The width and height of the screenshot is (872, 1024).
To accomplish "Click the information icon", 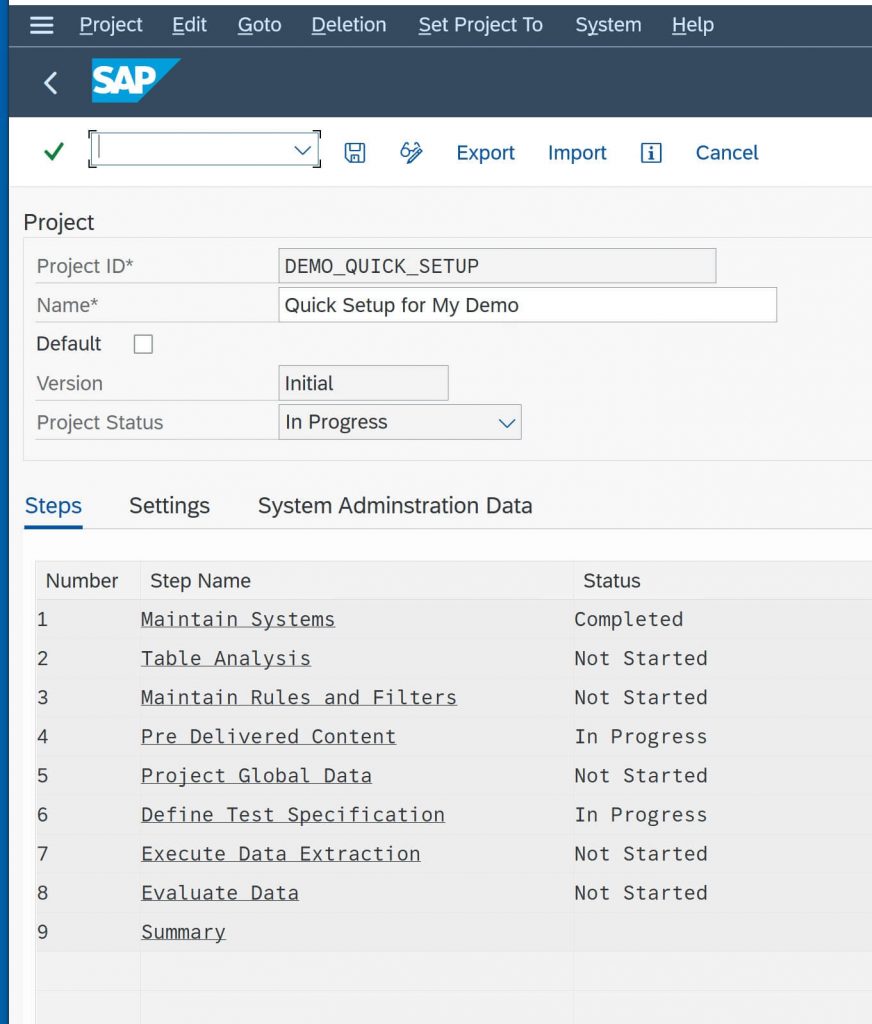I will 651,153.
